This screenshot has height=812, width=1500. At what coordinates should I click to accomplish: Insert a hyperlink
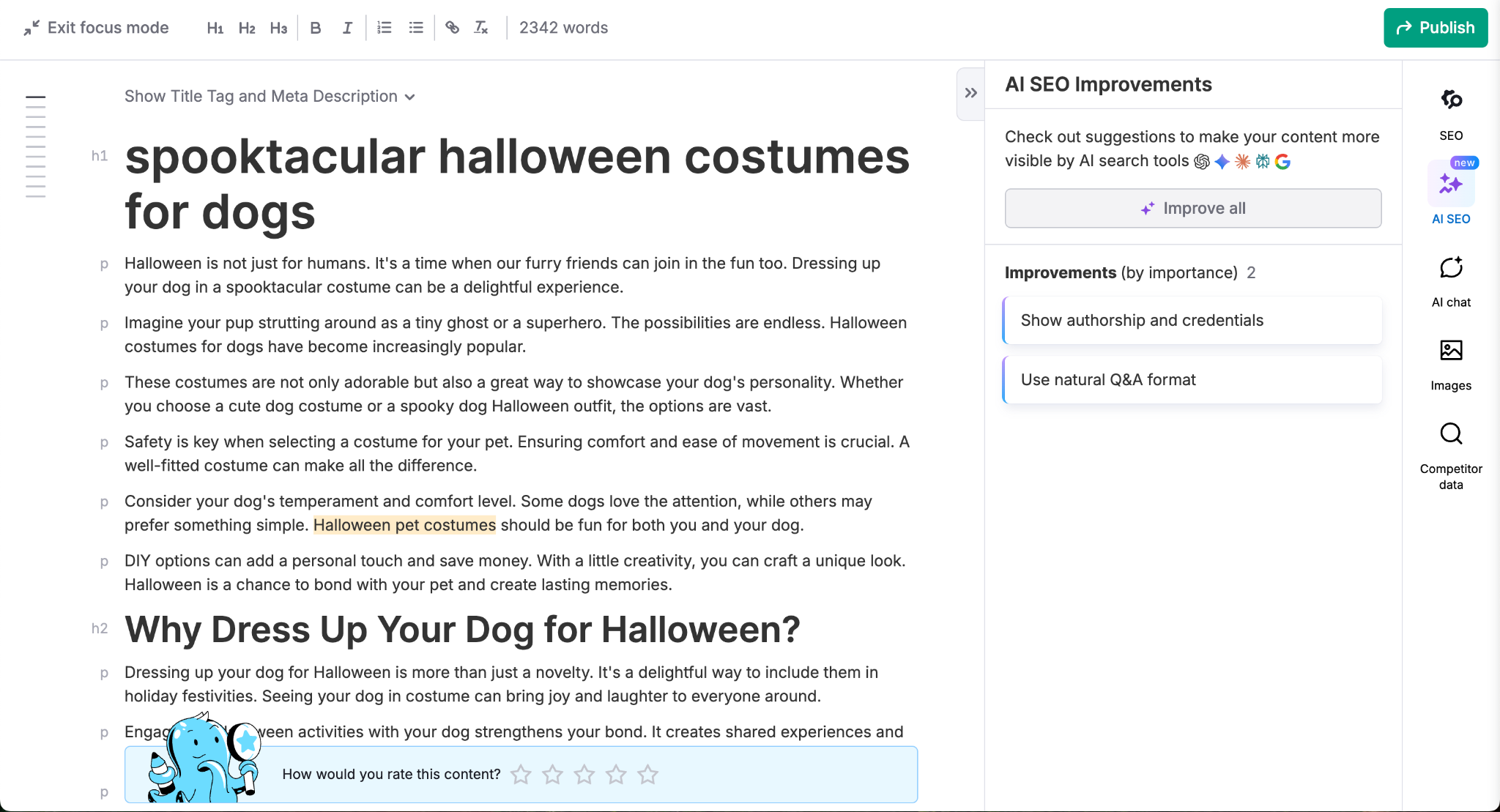[x=452, y=27]
